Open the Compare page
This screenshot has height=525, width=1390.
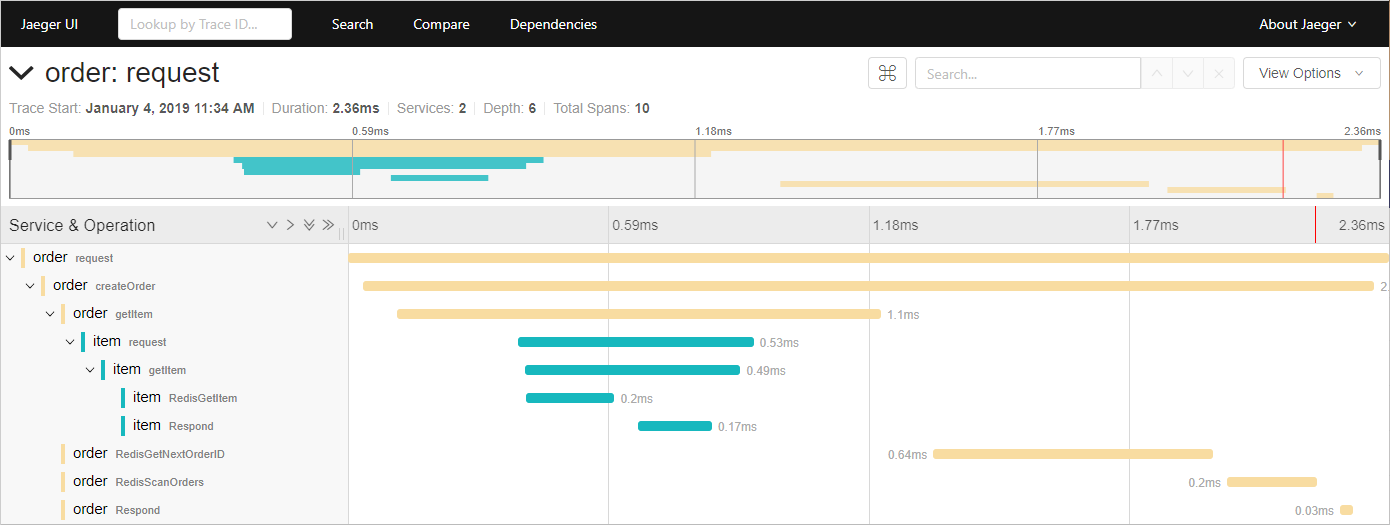pyautogui.click(x=441, y=24)
